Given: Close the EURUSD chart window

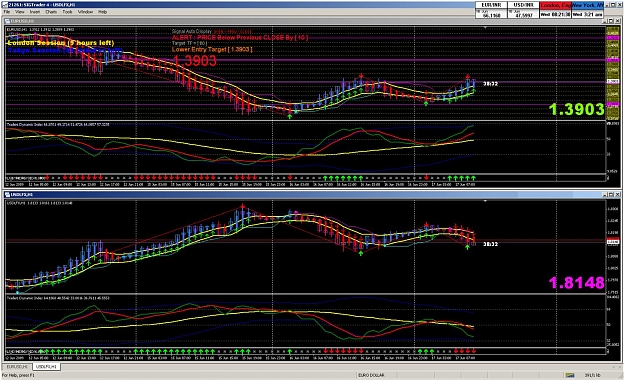Looking at the screenshot, I should coord(617,21).
